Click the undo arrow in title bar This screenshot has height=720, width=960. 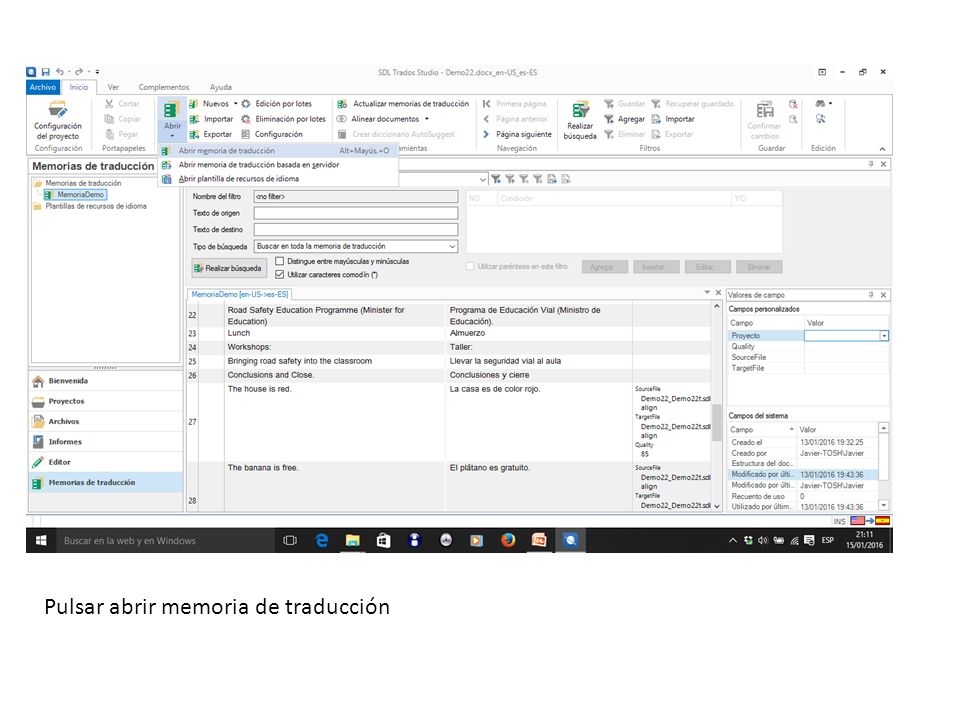[59, 72]
